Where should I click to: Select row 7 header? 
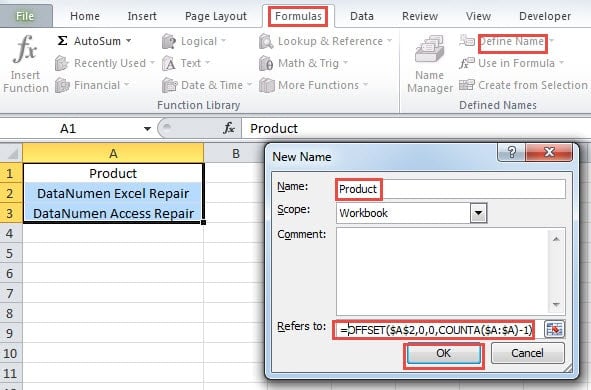click(x=11, y=294)
